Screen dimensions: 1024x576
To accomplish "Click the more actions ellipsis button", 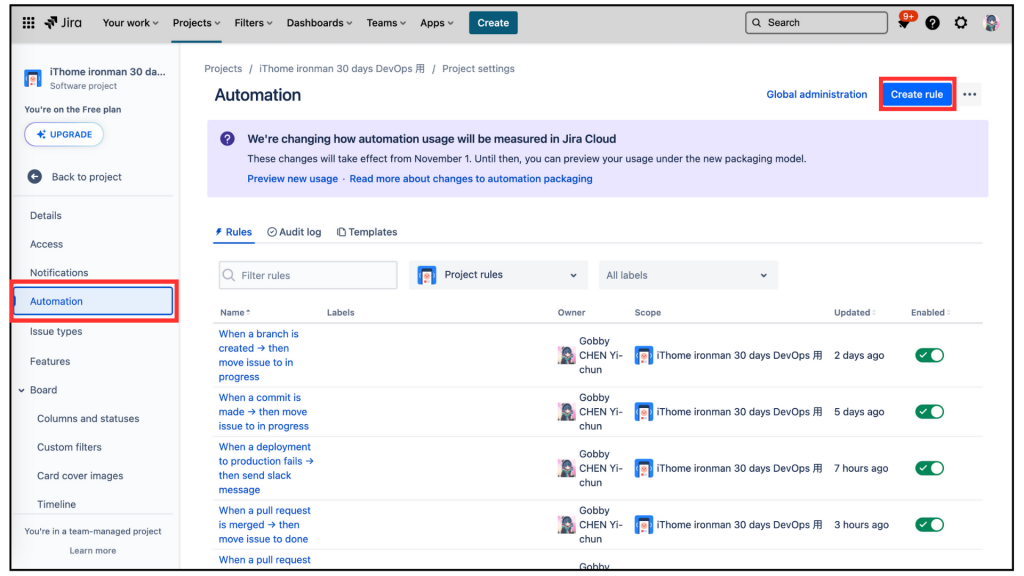I will (969, 95).
